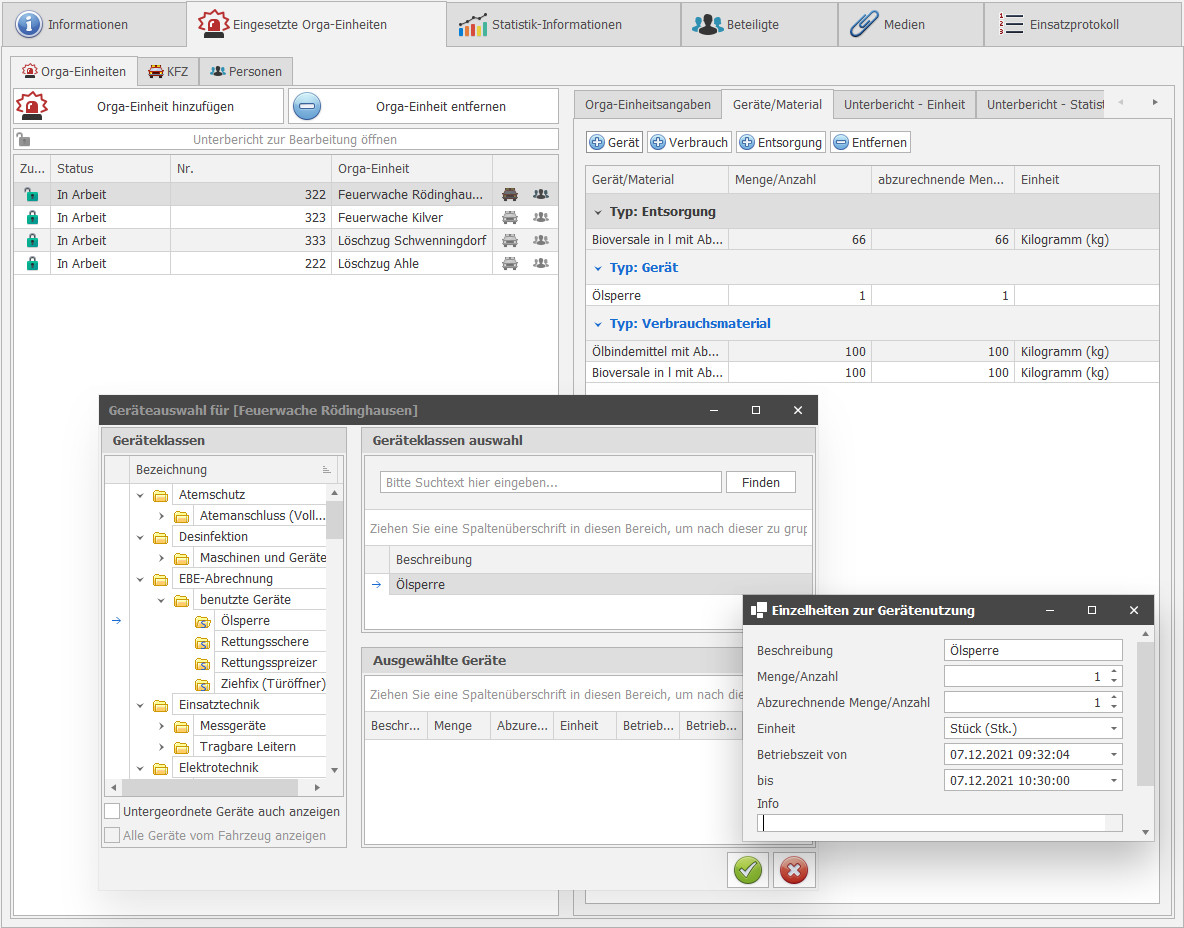The height and width of the screenshot is (928, 1184).
Task: Click the Finden search button
Action: tap(760, 482)
